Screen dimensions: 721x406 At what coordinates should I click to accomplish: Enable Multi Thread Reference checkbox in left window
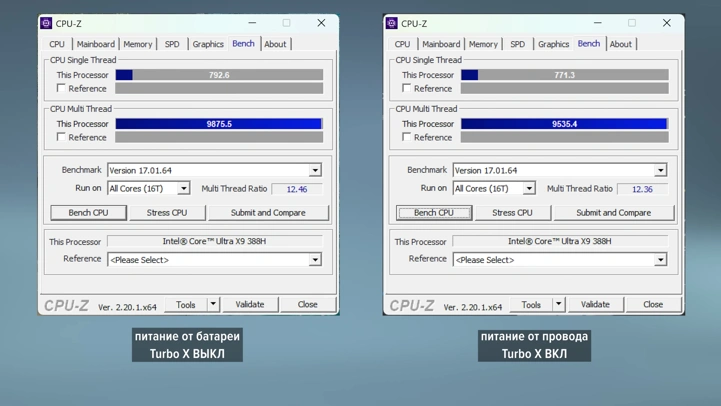(61, 137)
